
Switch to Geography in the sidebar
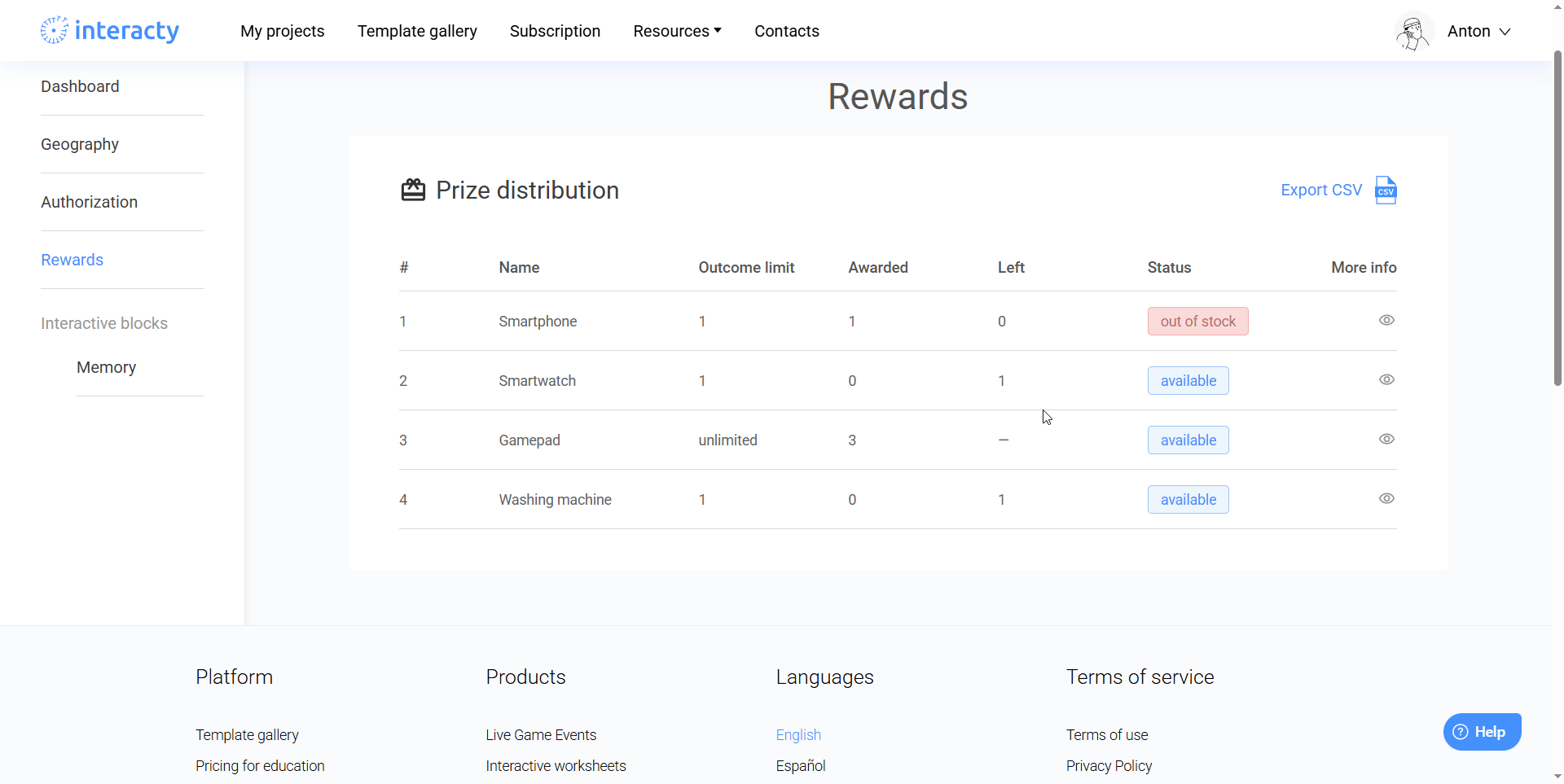pos(80,144)
